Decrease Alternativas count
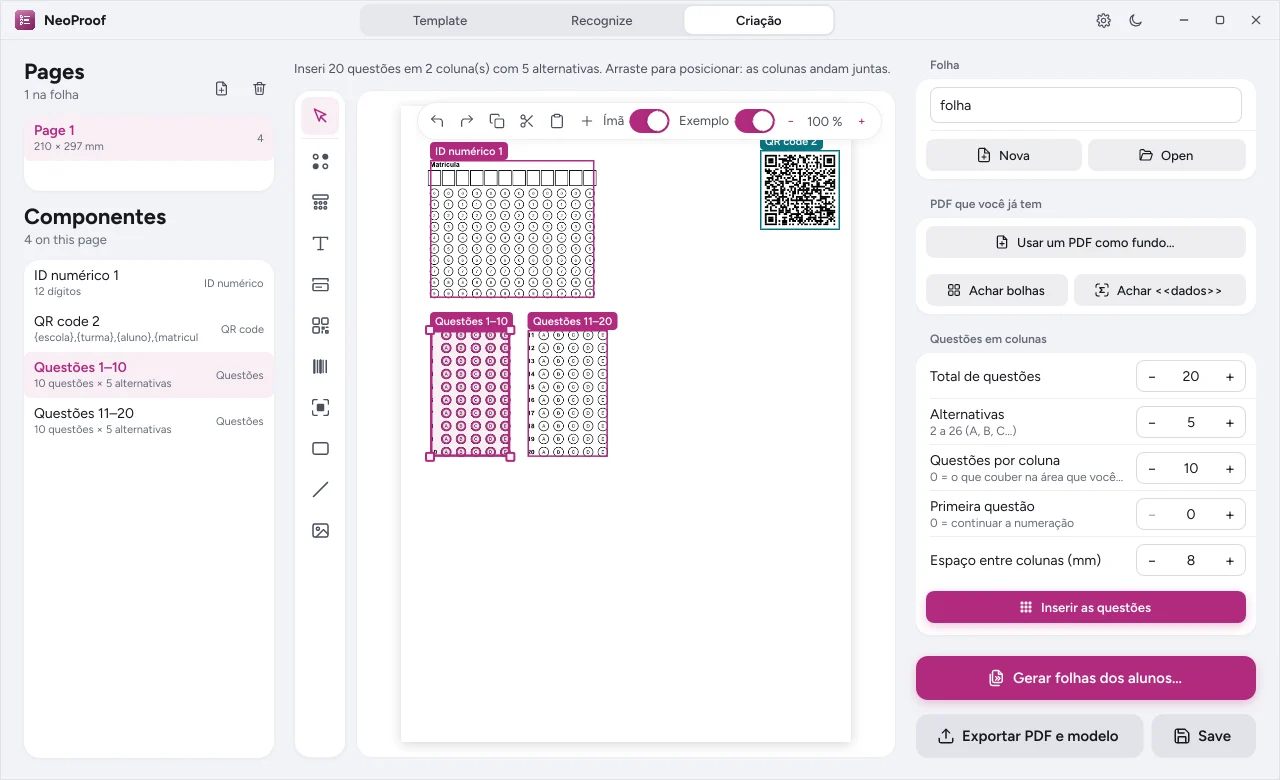Screen dimensions: 1280x780 click(1152, 423)
